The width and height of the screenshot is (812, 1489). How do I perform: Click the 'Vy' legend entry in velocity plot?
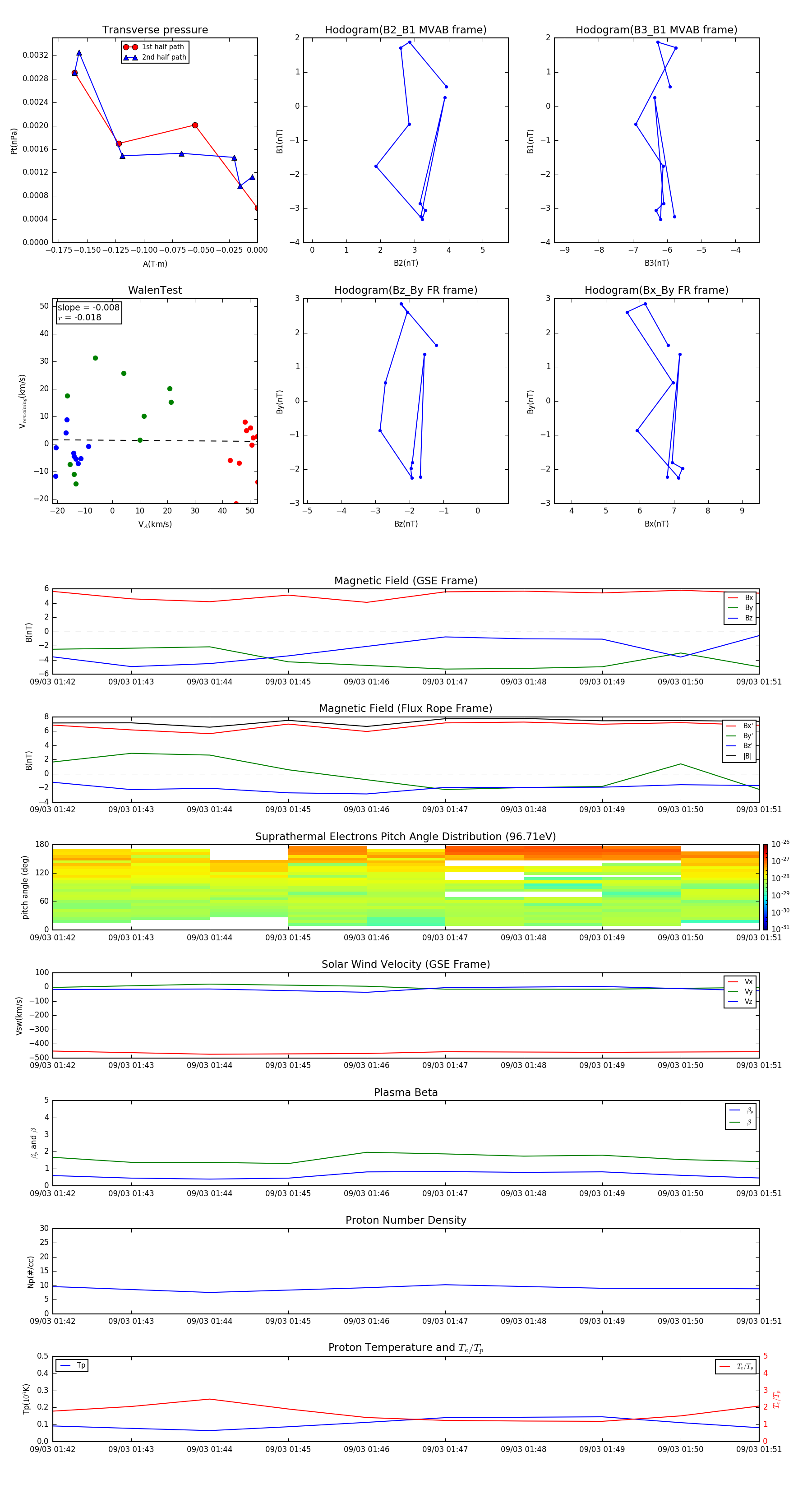pyautogui.click(x=740, y=991)
